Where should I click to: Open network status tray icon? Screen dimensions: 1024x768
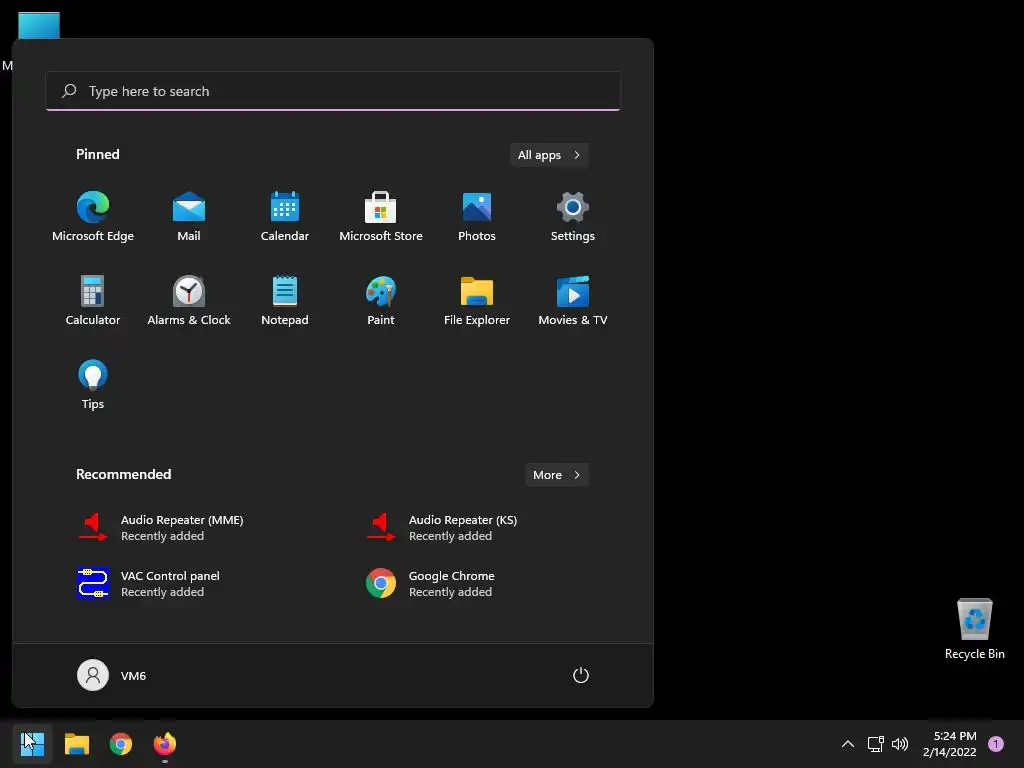click(x=875, y=744)
